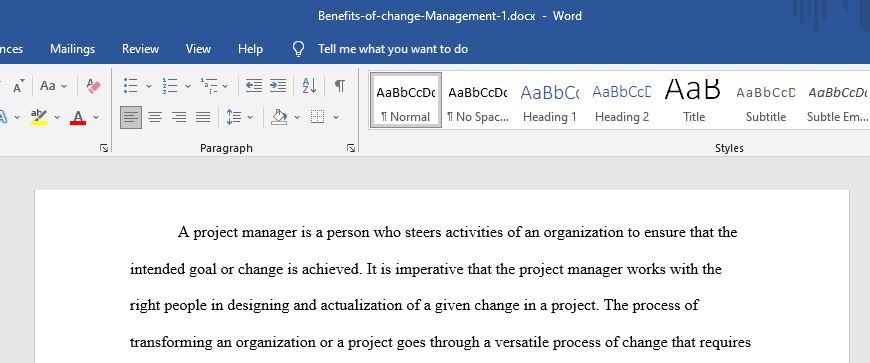Click the Numbering list icon

pos(169,85)
